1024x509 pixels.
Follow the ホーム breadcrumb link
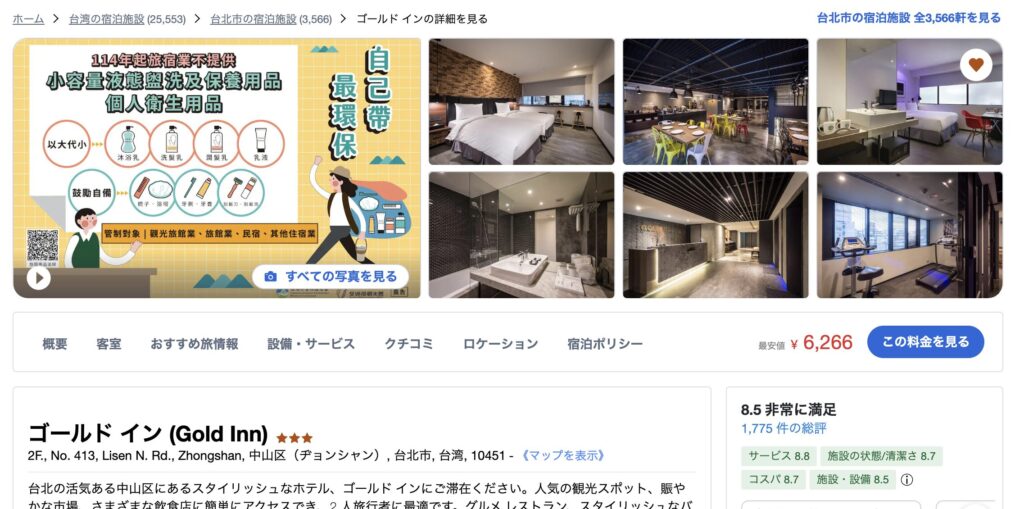[x=28, y=19]
